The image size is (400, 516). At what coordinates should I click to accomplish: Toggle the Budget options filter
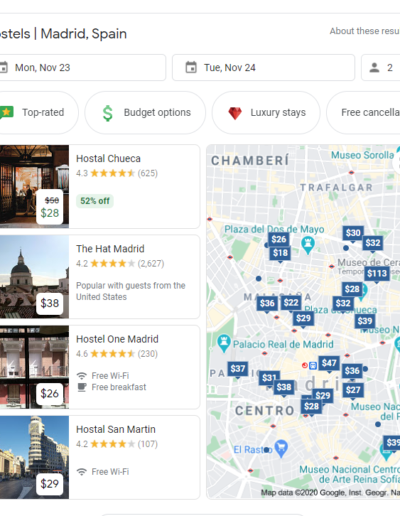(145, 113)
